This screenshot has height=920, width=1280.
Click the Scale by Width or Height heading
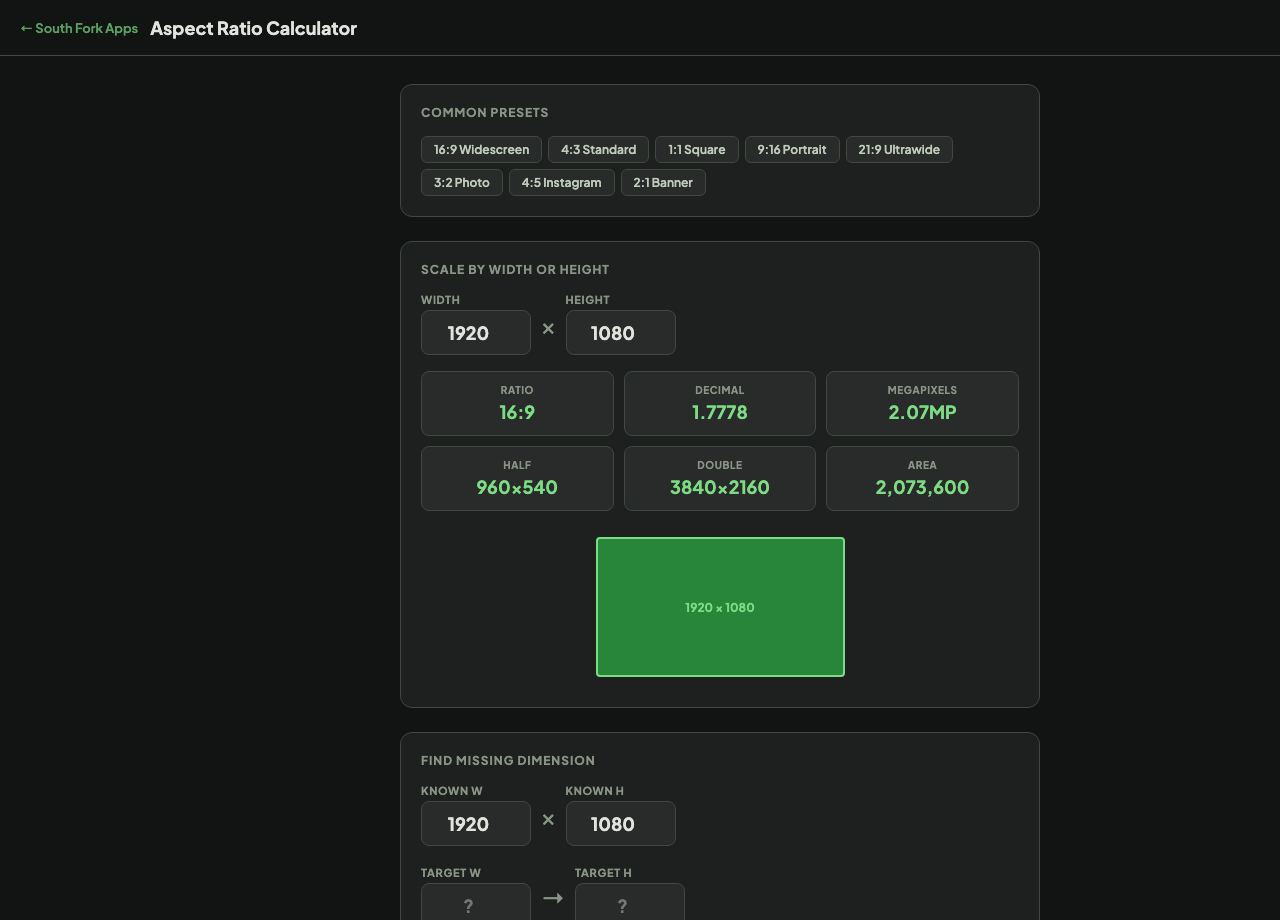(515, 269)
